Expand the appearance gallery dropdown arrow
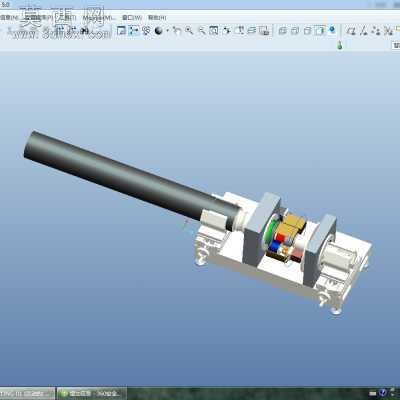This screenshot has height=400, width=400. coord(167,31)
